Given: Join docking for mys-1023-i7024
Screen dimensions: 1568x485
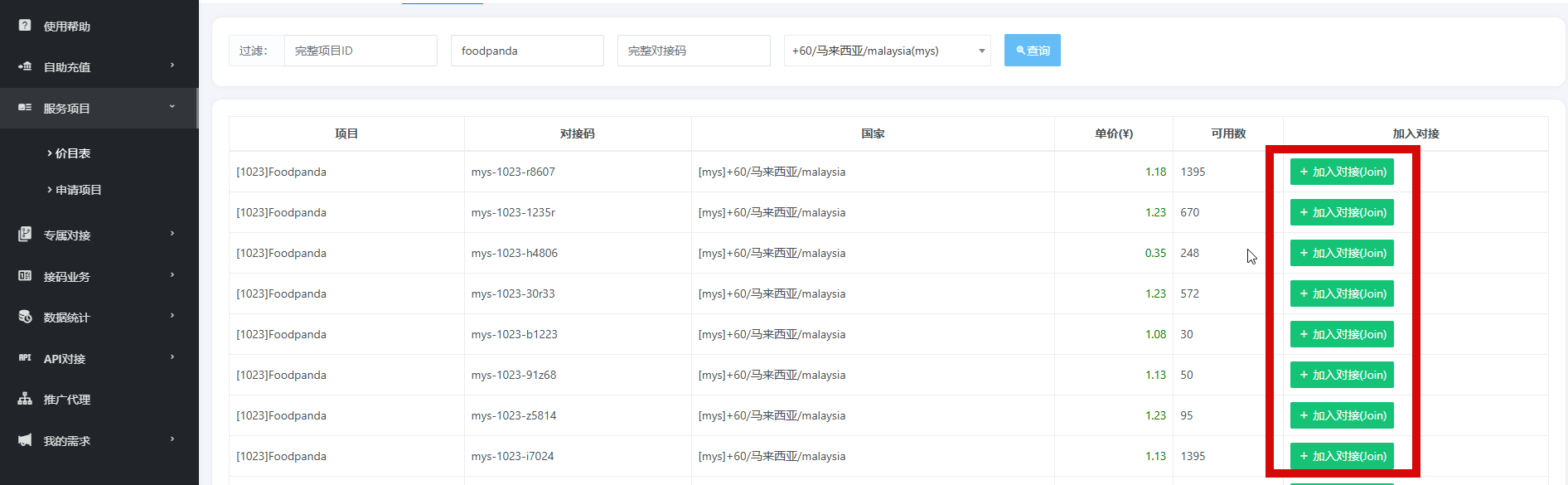Looking at the screenshot, I should [x=1342, y=456].
